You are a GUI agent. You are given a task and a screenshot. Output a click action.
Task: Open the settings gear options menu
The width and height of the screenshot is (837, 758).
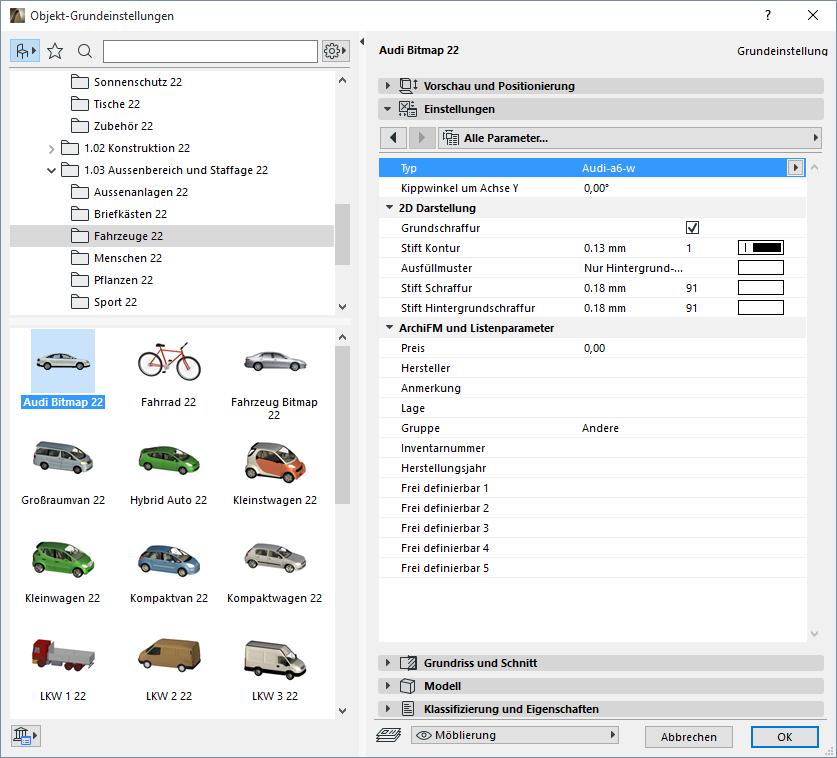333,50
